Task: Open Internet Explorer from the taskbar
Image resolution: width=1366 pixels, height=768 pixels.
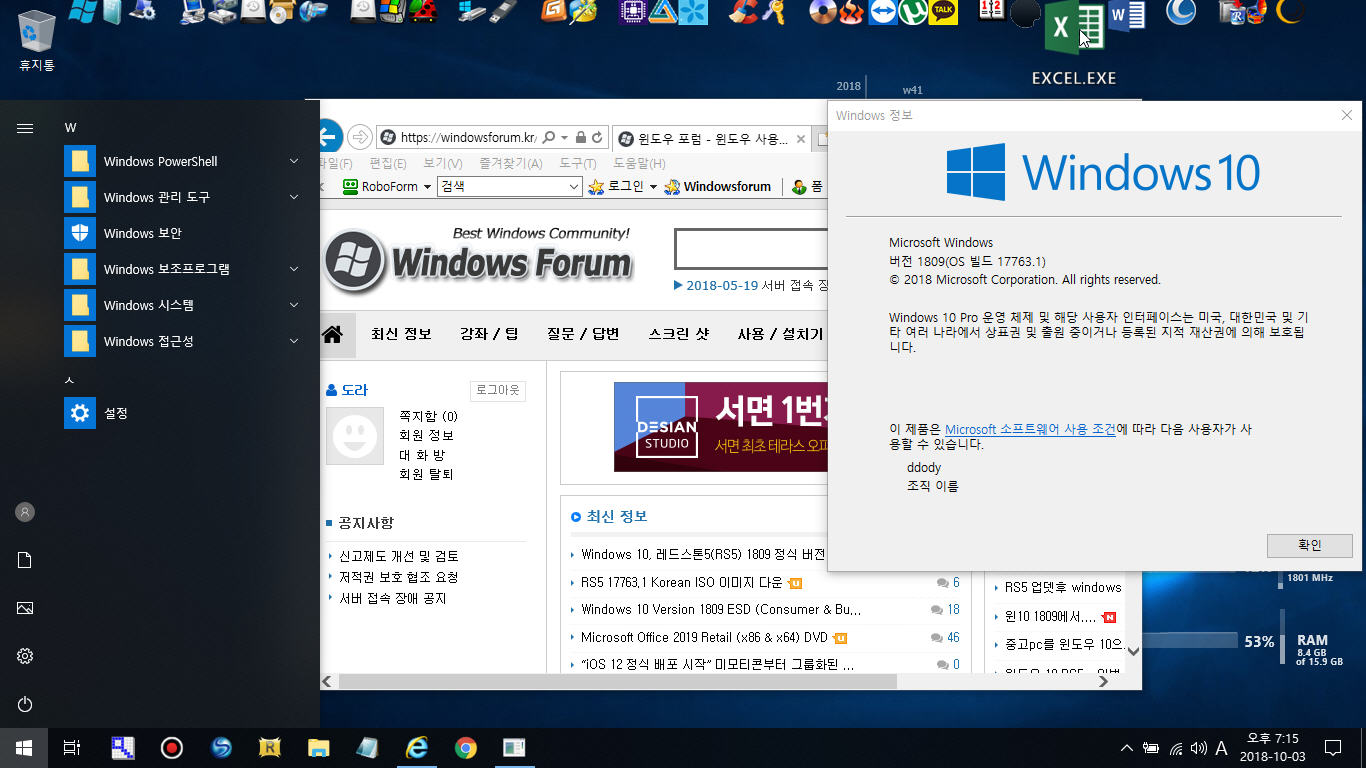Action: (417, 747)
